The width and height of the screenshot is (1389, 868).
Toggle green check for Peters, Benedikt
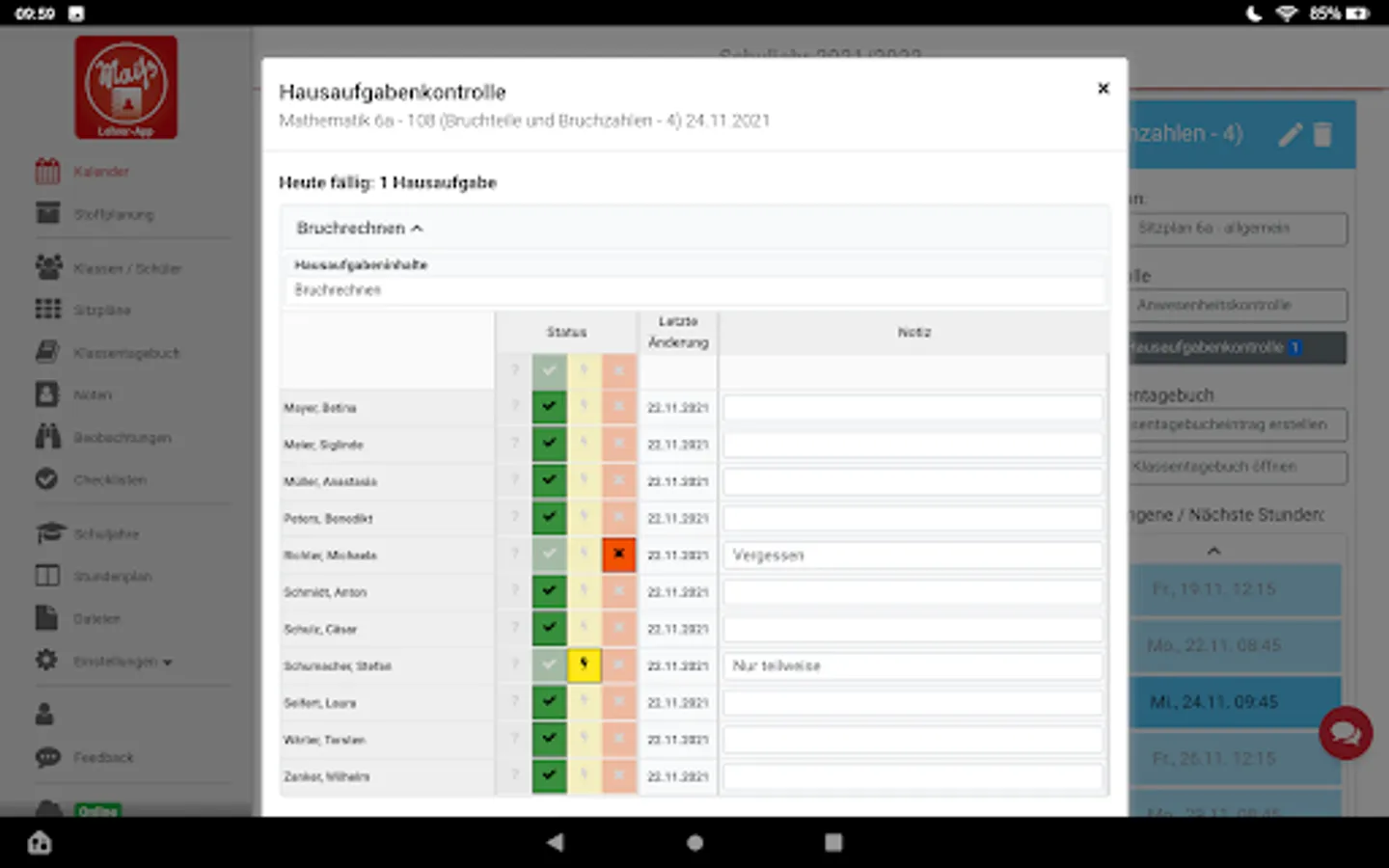pos(549,517)
